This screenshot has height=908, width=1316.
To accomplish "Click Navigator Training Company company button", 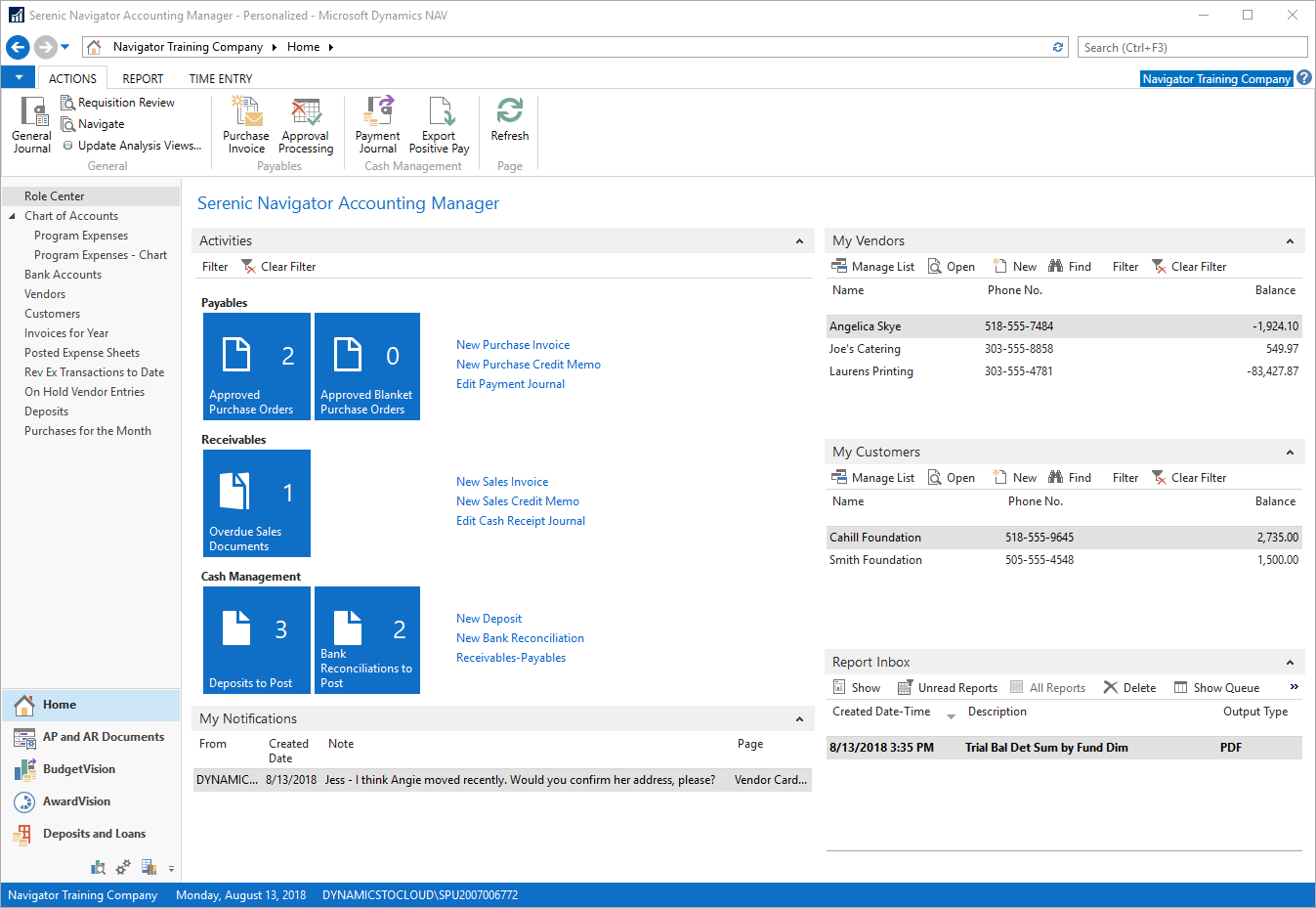I will (x=1216, y=79).
